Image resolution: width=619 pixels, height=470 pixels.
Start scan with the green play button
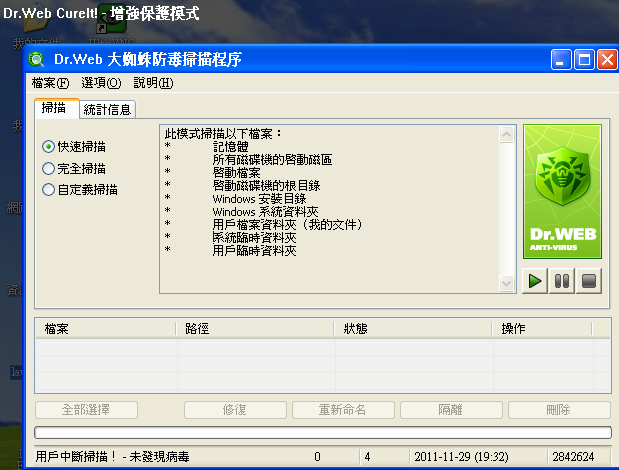(535, 281)
